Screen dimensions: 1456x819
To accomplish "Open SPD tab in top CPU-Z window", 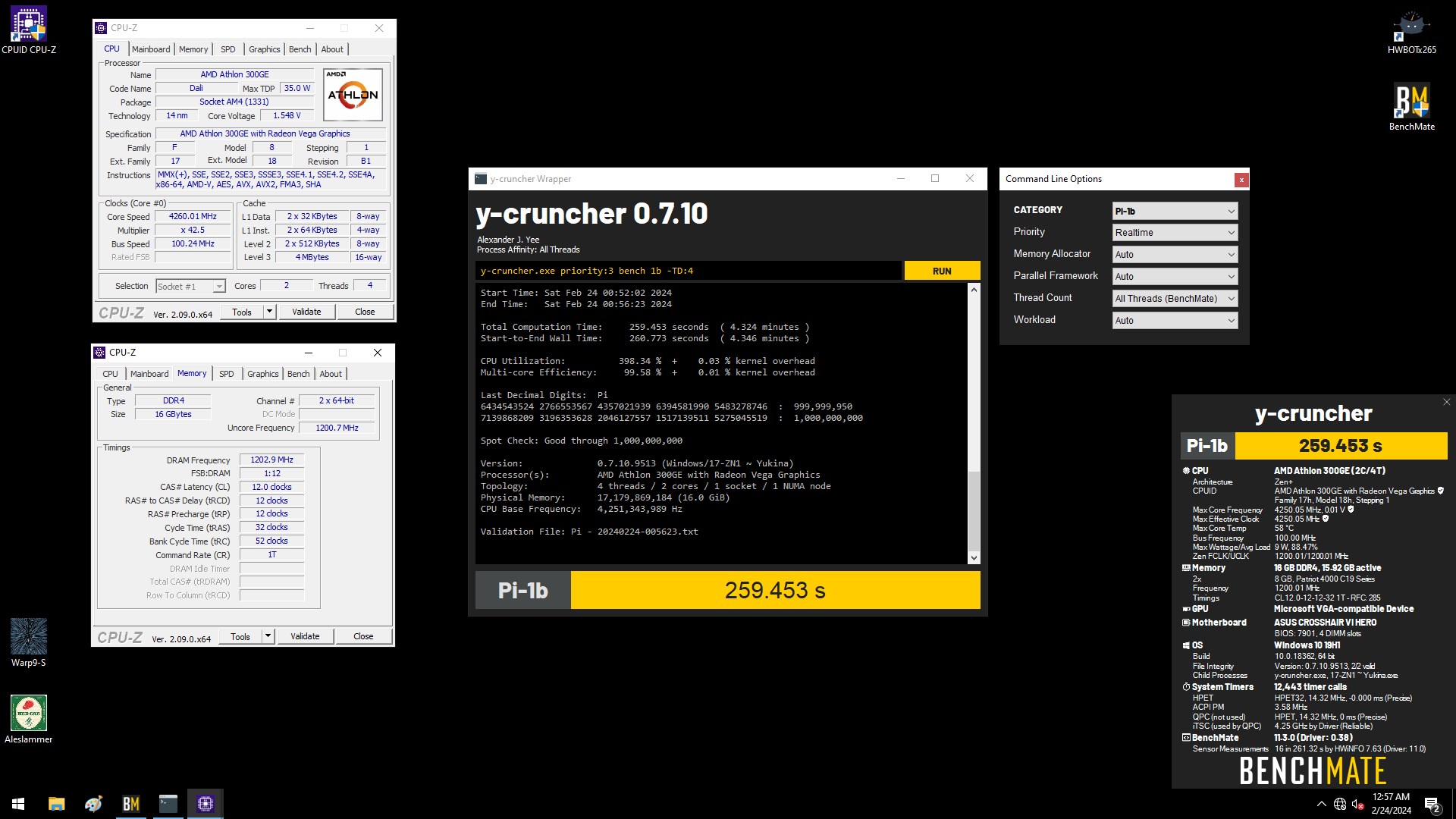I will (x=227, y=49).
